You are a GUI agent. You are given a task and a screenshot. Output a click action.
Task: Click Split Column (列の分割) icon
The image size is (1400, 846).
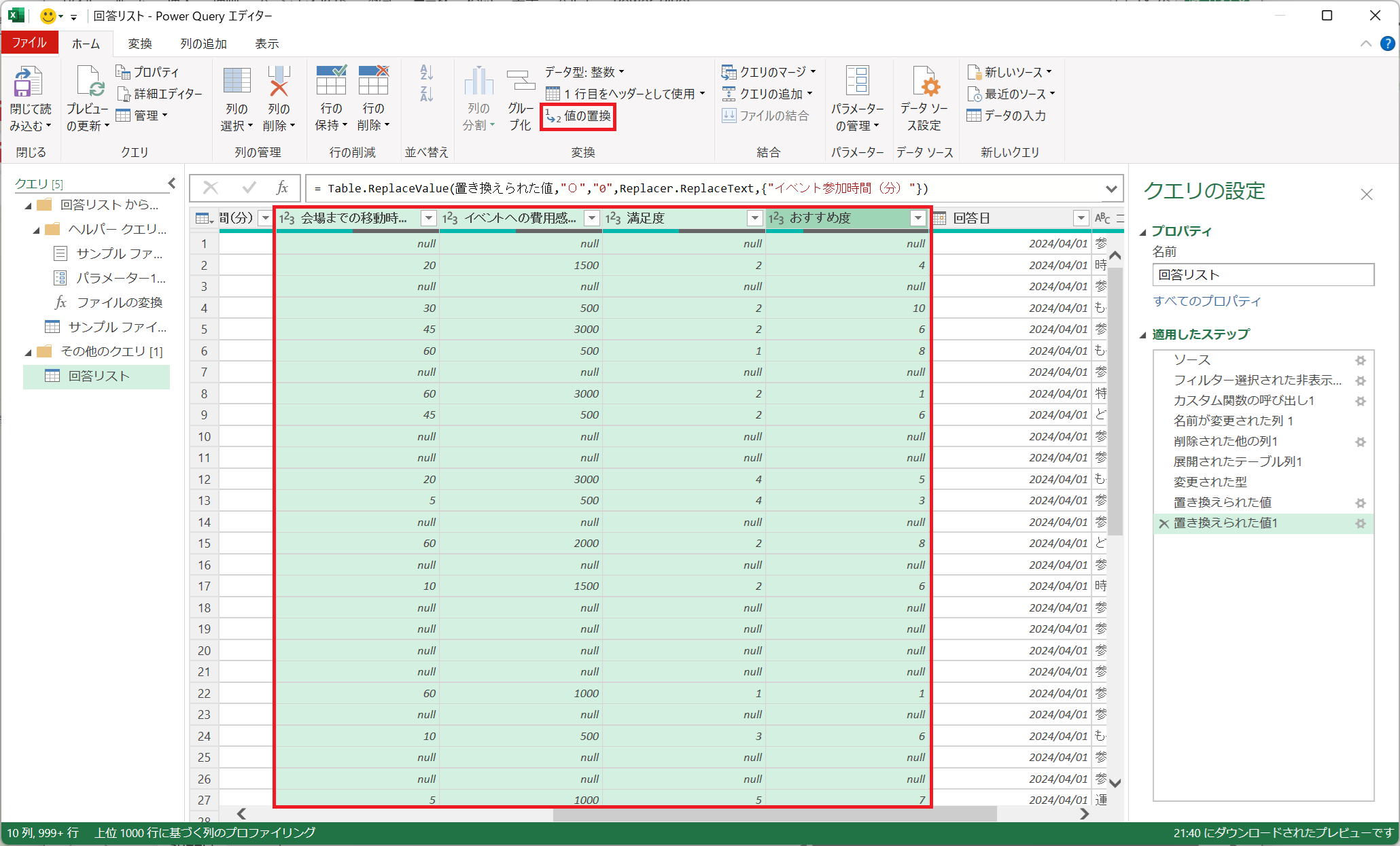click(478, 82)
